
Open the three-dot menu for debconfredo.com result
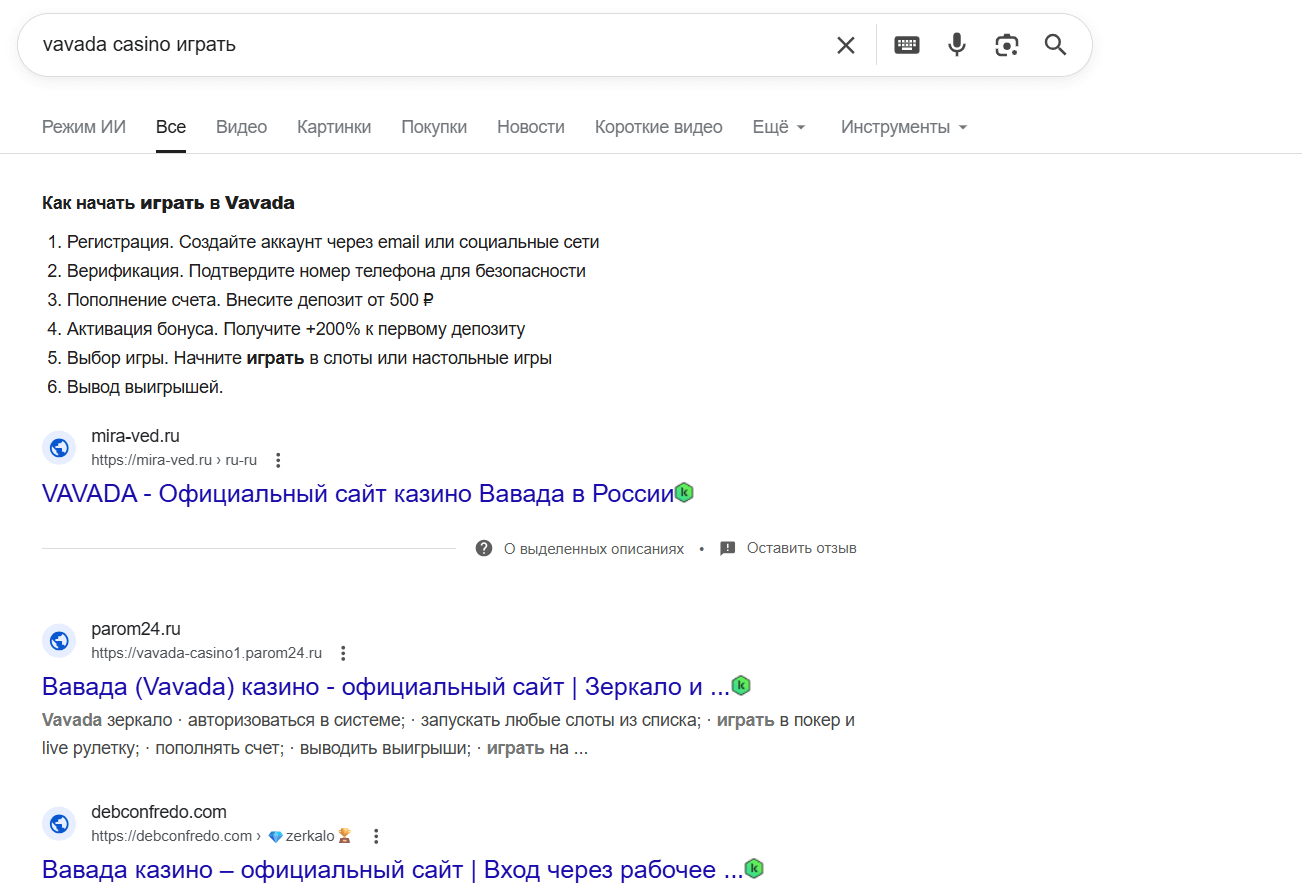[376, 835]
